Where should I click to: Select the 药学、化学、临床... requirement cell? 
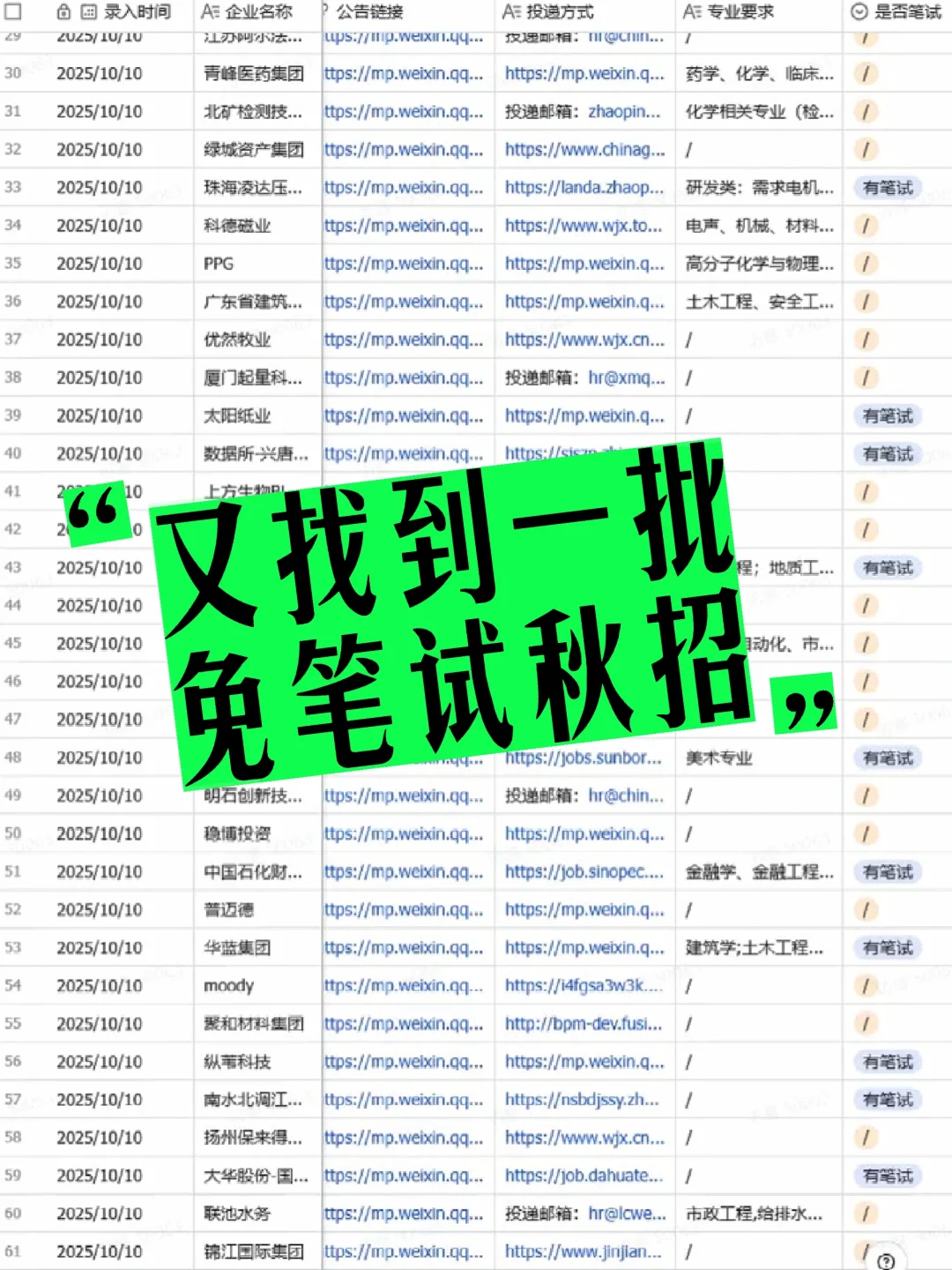point(759,74)
